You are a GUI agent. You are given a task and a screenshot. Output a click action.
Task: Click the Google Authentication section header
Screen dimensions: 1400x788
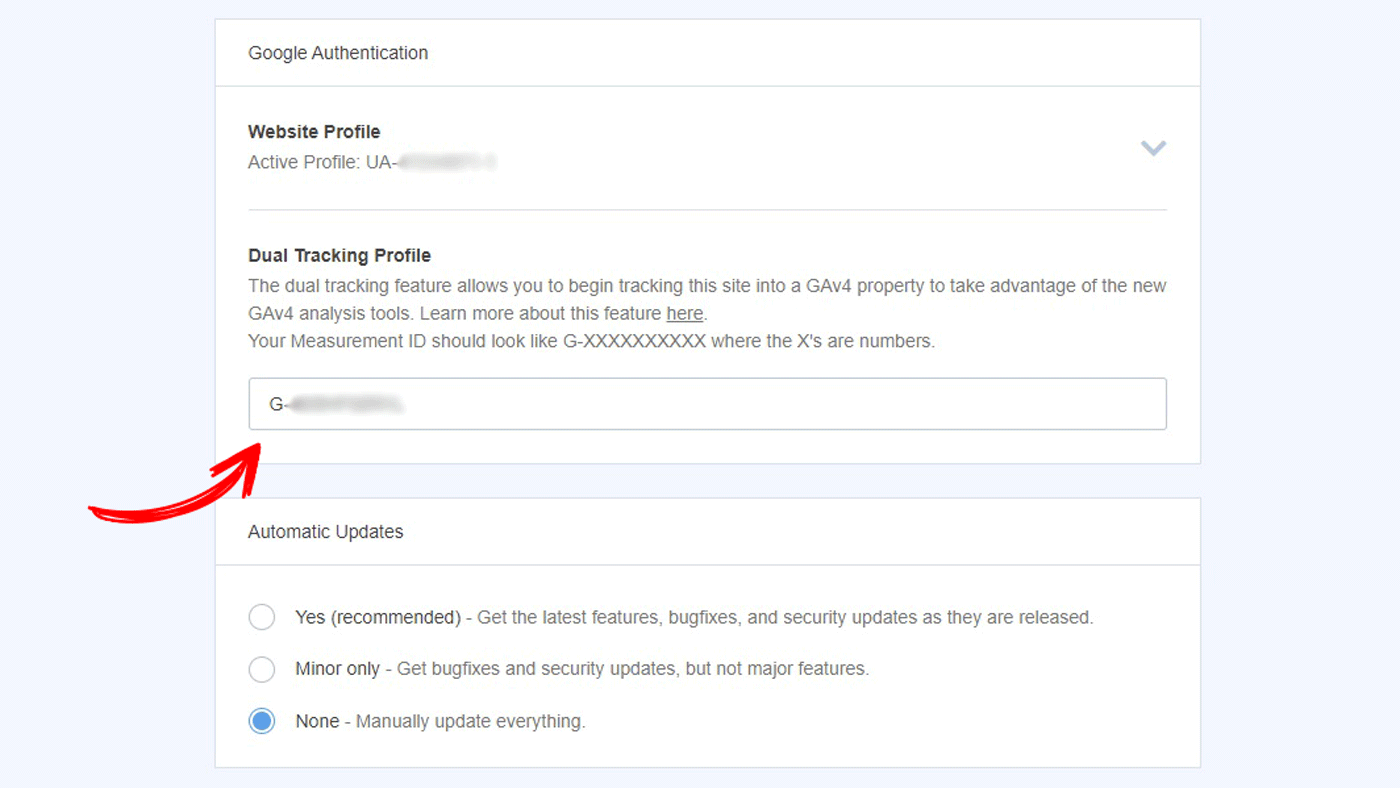coord(338,53)
